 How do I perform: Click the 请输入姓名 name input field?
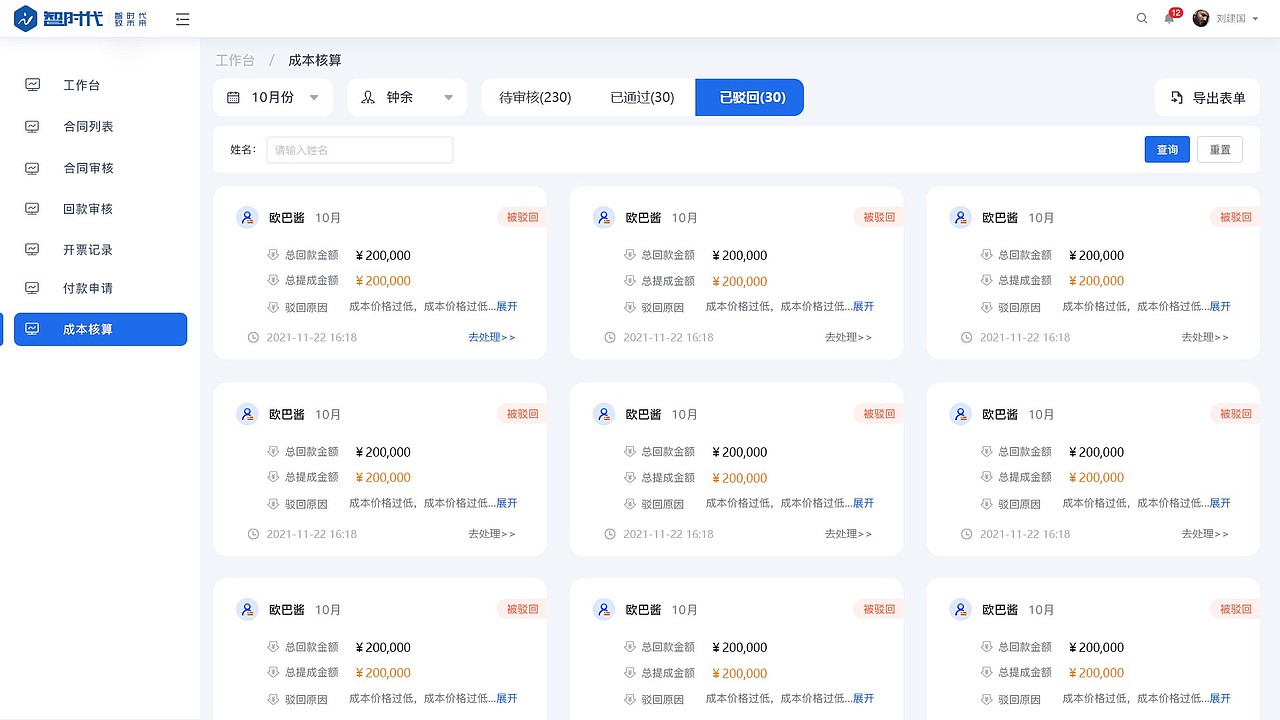[x=359, y=149]
